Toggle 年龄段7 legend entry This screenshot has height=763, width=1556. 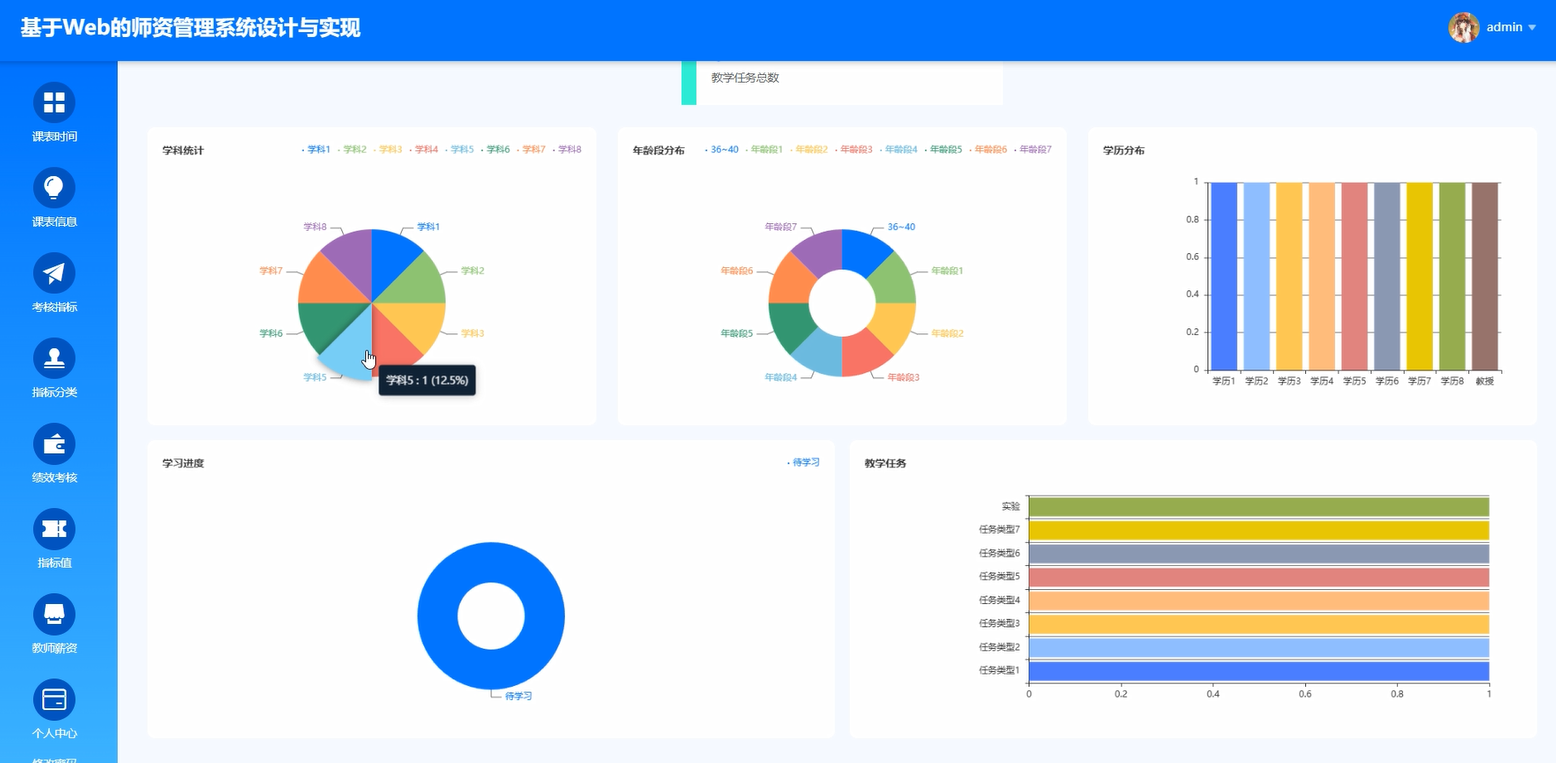tap(1034, 150)
